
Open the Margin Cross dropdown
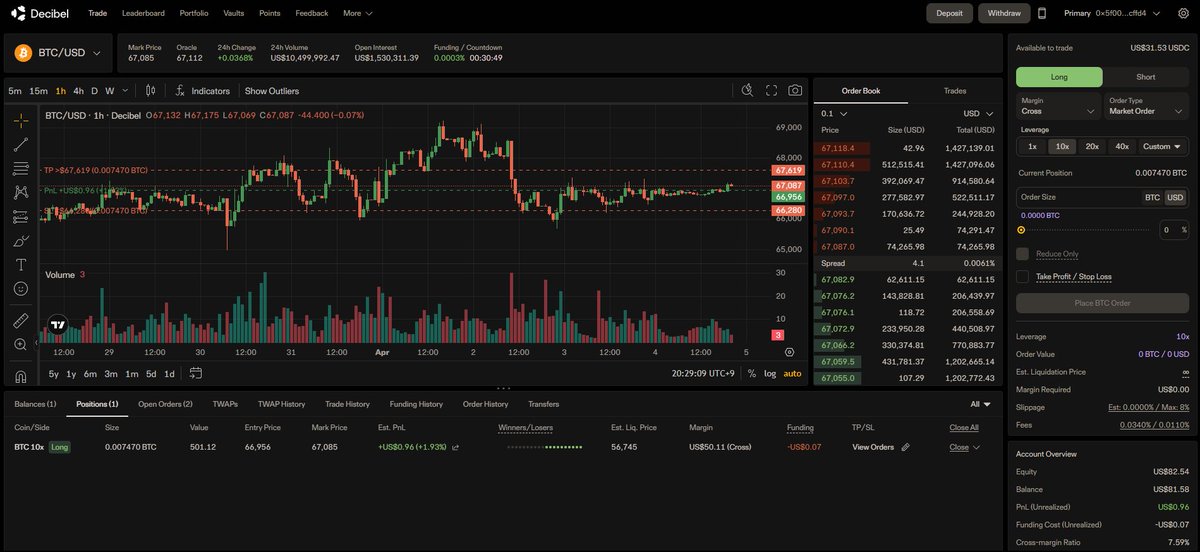pyautogui.click(x=1059, y=106)
